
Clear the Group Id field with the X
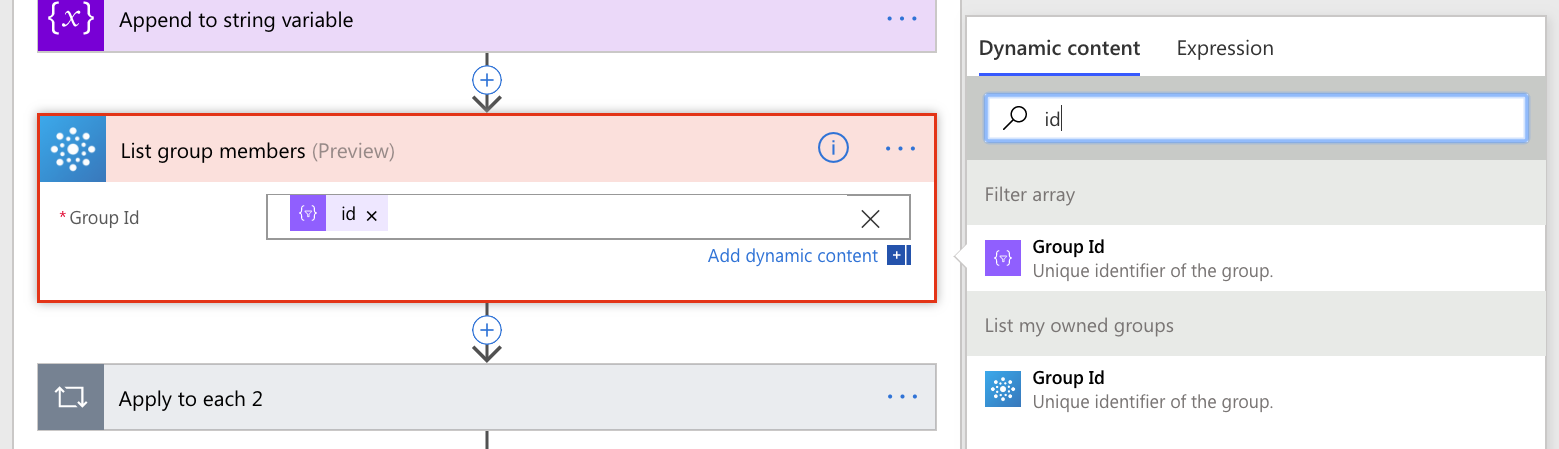pos(870,218)
